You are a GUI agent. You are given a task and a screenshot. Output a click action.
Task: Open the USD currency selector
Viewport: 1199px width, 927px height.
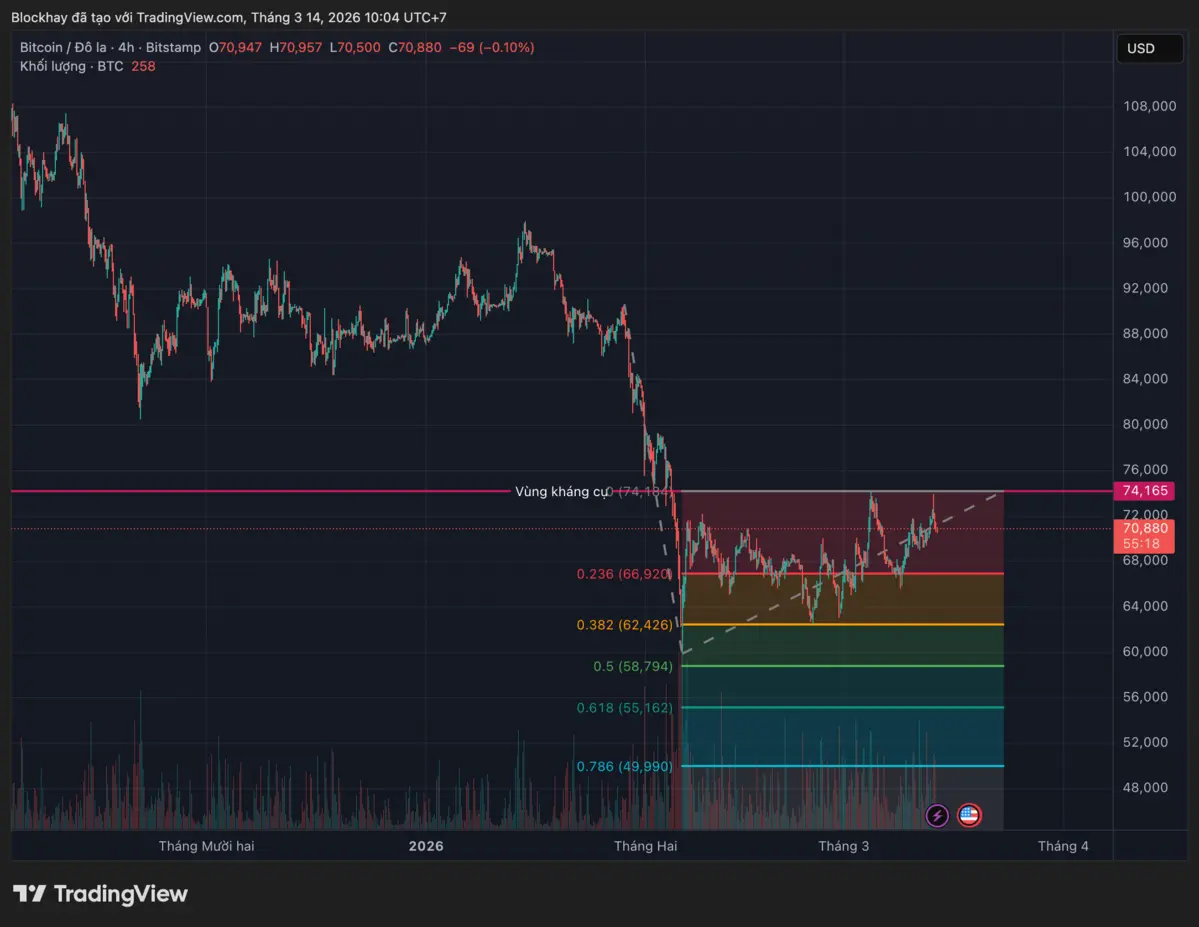tap(1149, 48)
